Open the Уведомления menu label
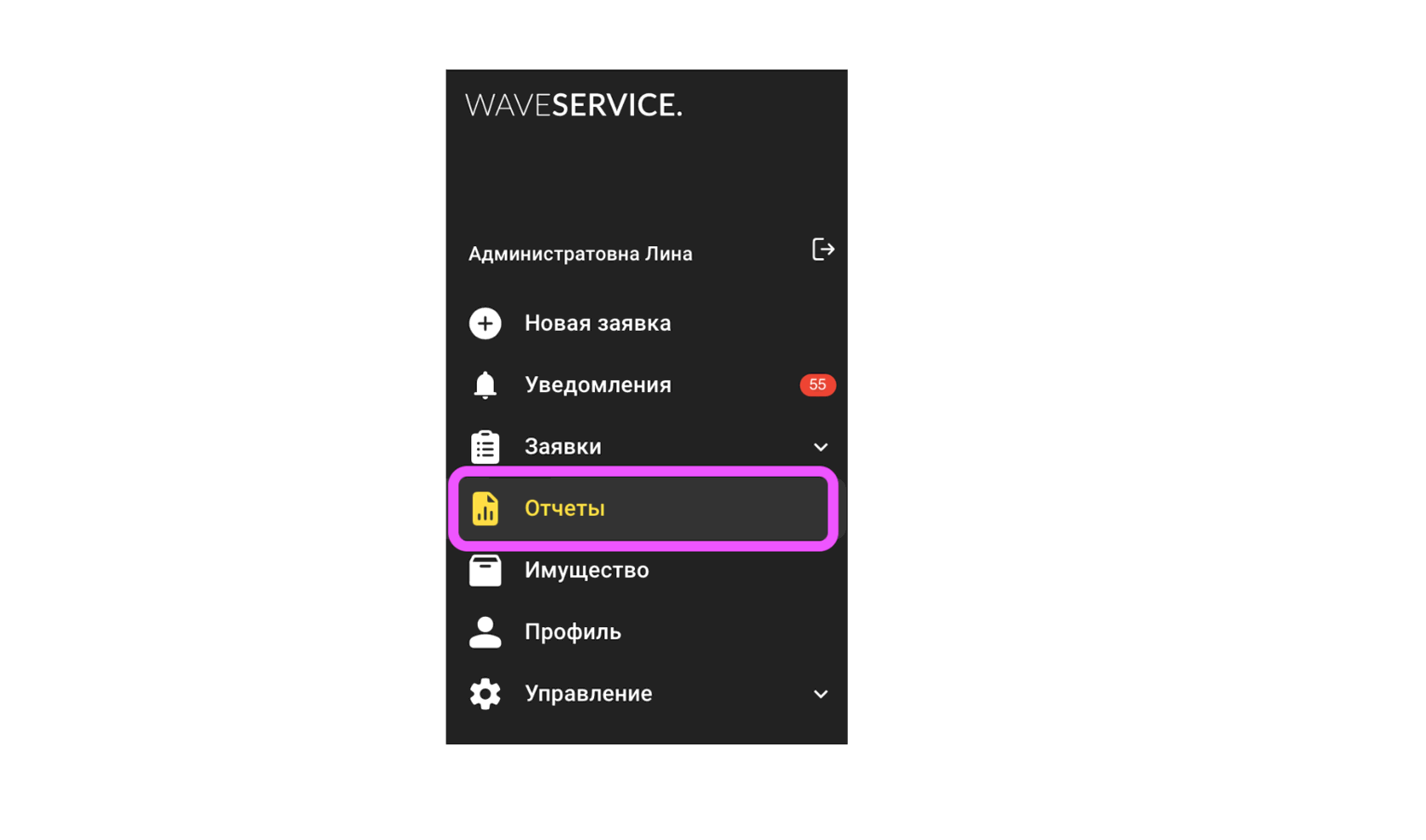The width and height of the screenshot is (1426, 840). coord(598,385)
